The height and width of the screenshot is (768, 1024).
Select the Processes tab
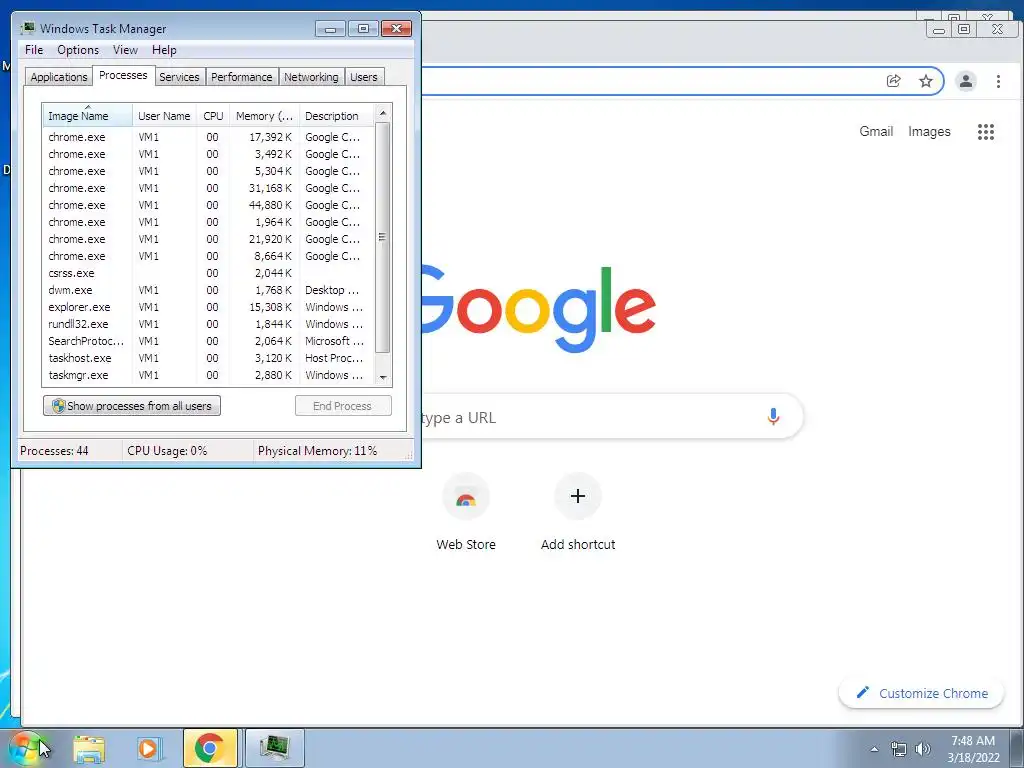[123, 75]
